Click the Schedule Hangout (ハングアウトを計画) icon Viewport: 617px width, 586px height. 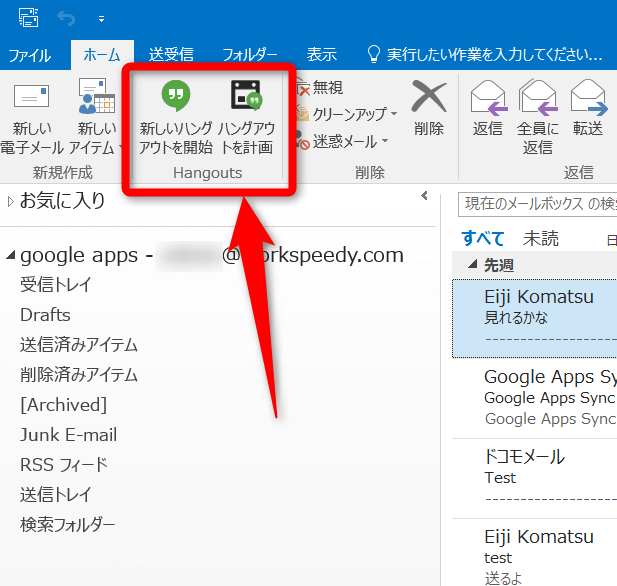click(246, 112)
